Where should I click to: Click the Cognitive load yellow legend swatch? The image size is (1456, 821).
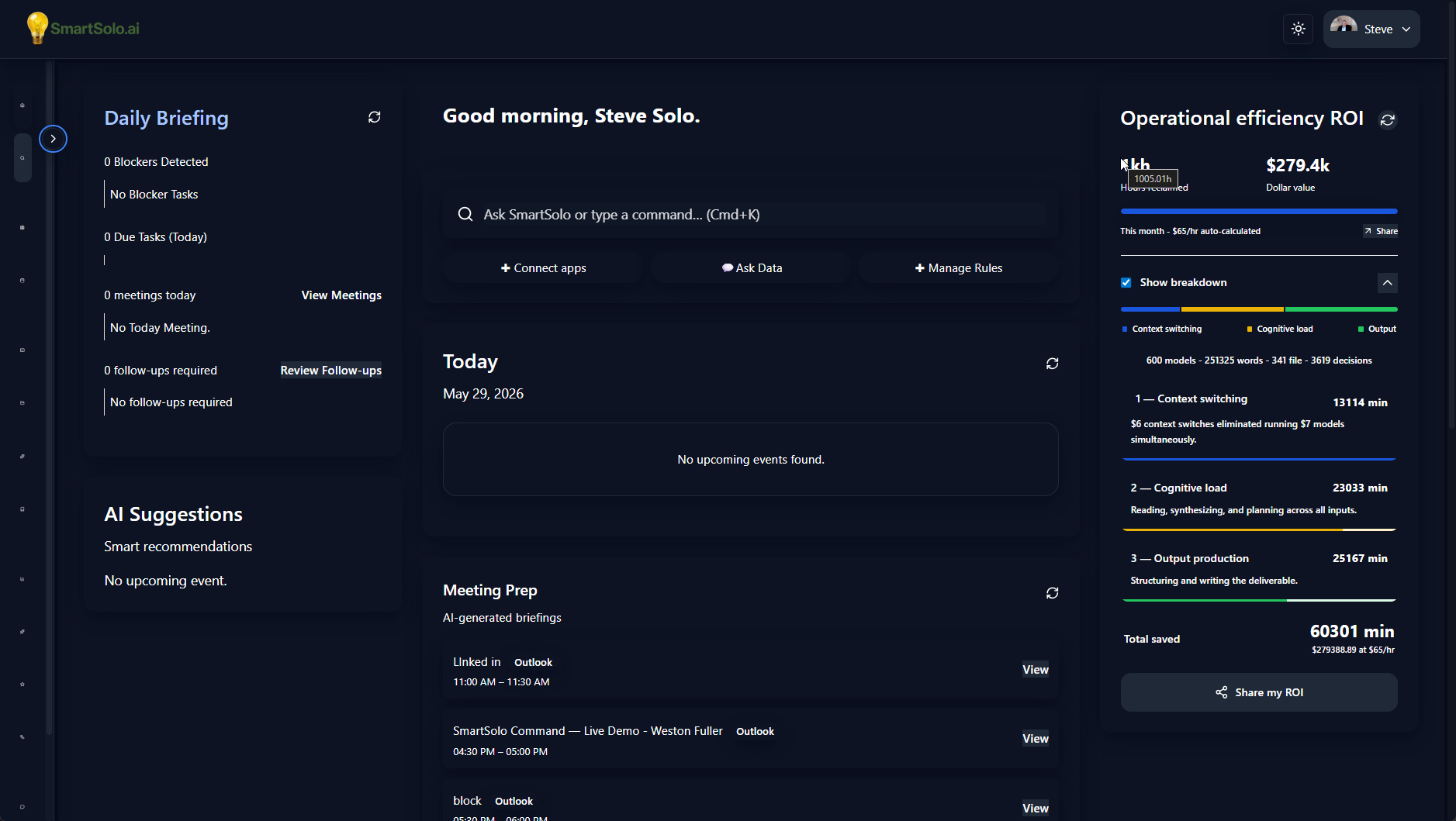[1249, 329]
